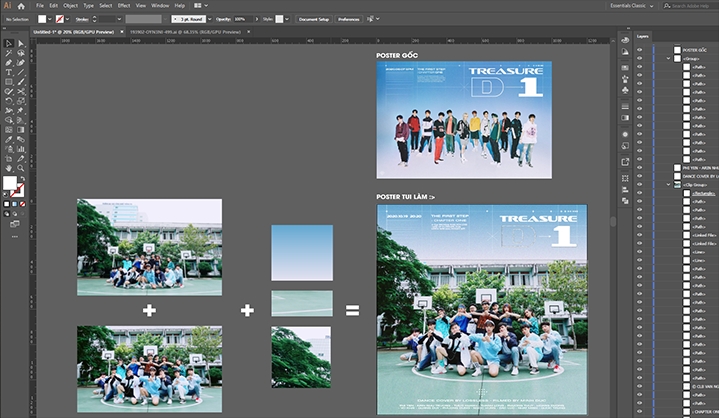Select the Lasso tool

(x=21, y=53)
